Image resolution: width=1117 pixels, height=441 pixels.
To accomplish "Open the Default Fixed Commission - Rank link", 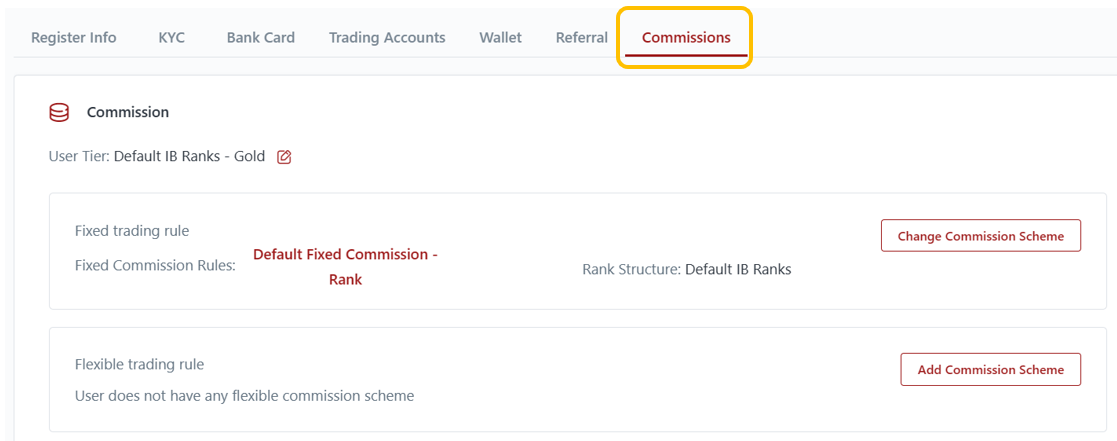I will pyautogui.click(x=345, y=267).
